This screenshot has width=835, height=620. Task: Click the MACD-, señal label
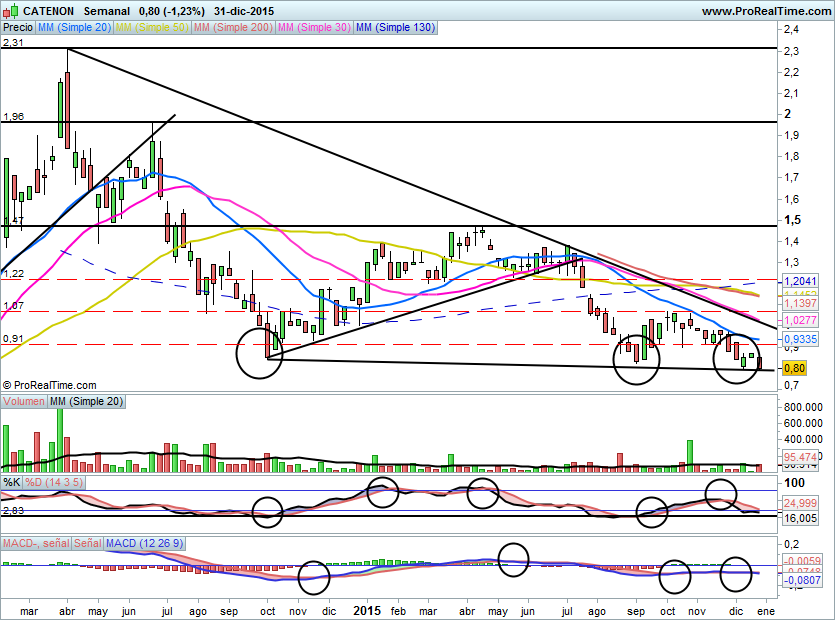(x=36, y=543)
